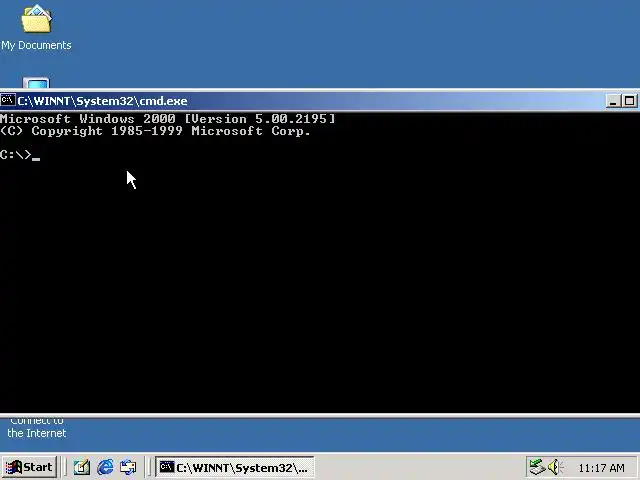Select the C:\WINNT\System32 taskbar button
The height and width of the screenshot is (480, 640).
(235, 467)
